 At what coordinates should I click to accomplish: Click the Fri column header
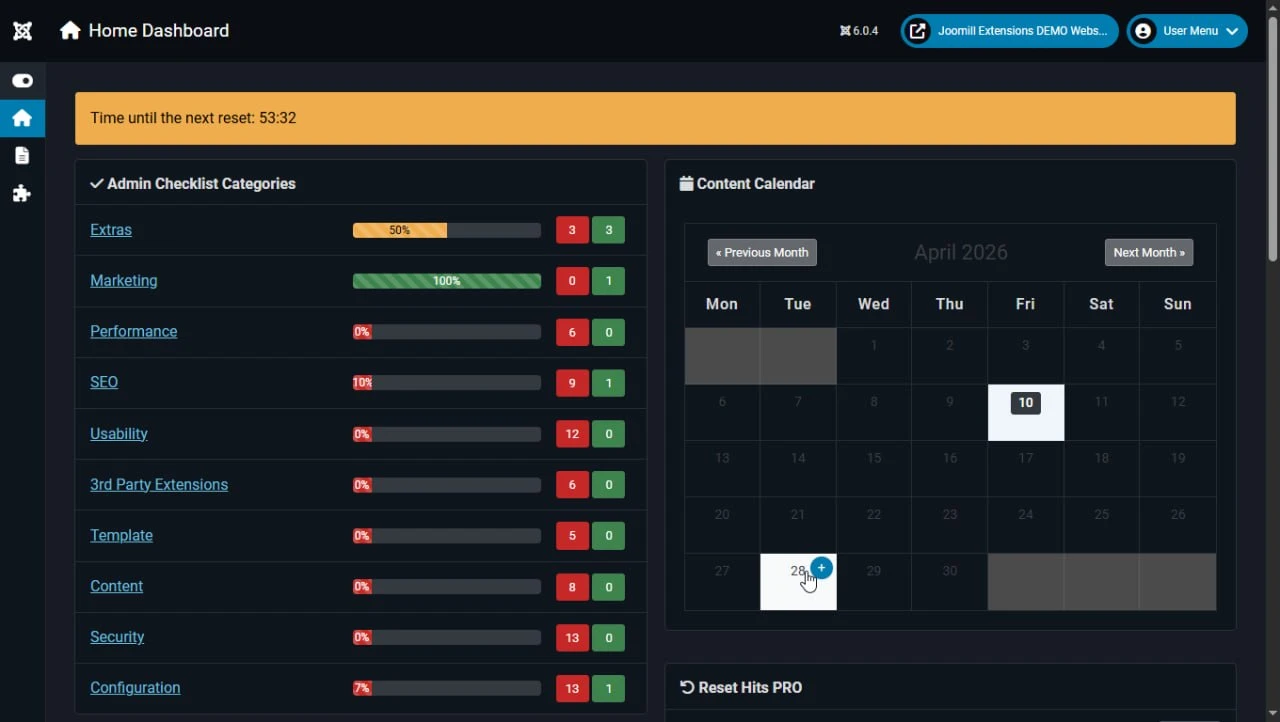click(x=1026, y=304)
